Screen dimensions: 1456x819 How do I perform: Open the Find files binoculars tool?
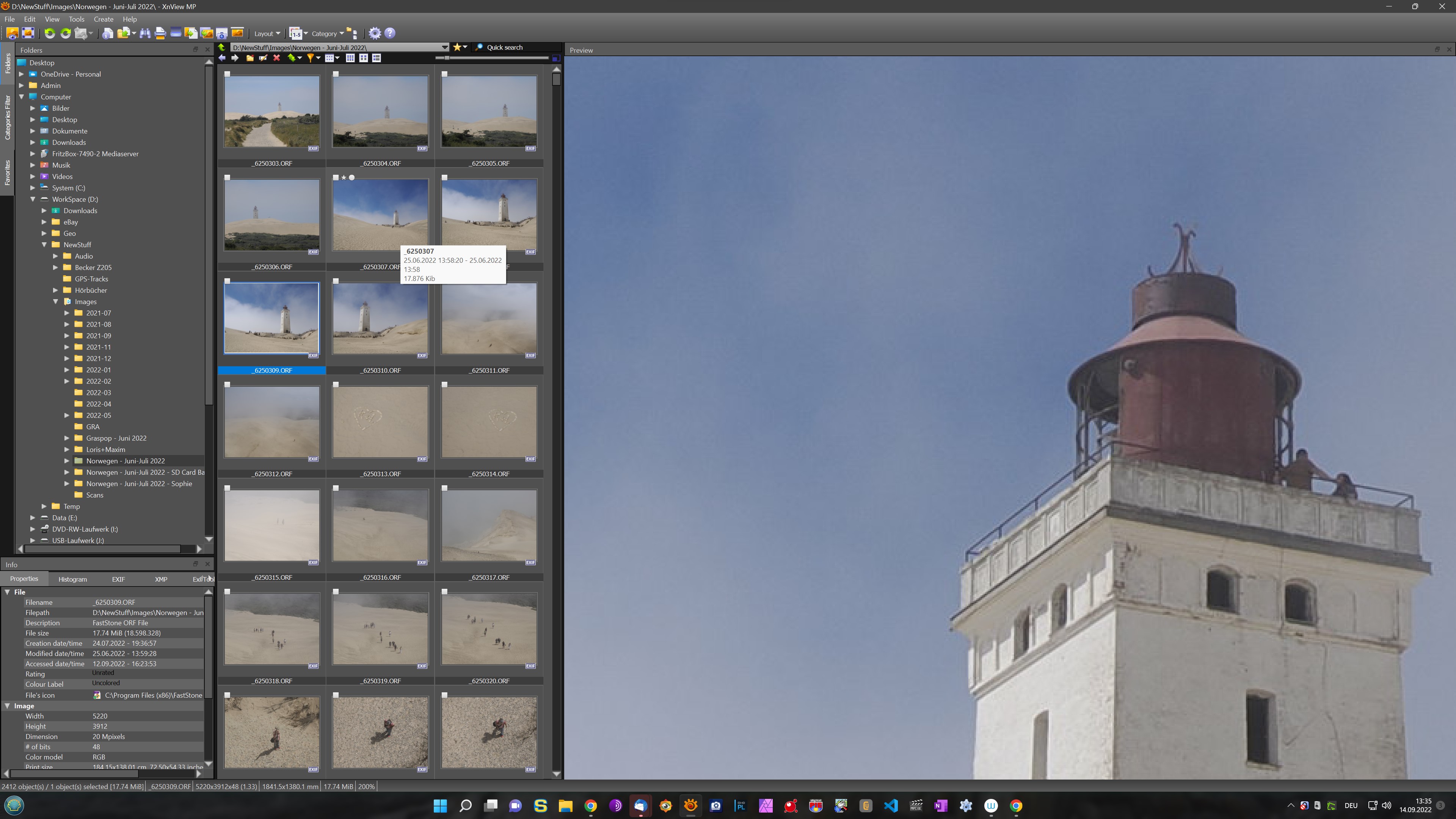(145, 33)
